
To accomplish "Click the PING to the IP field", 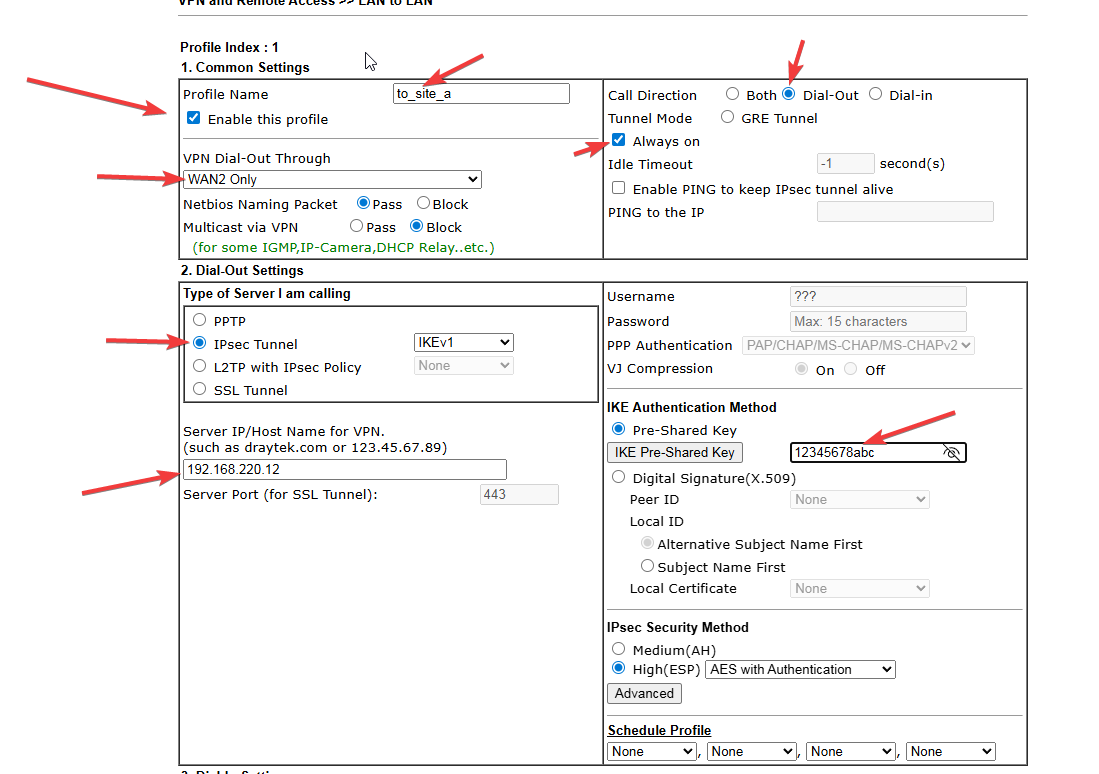I will point(905,212).
